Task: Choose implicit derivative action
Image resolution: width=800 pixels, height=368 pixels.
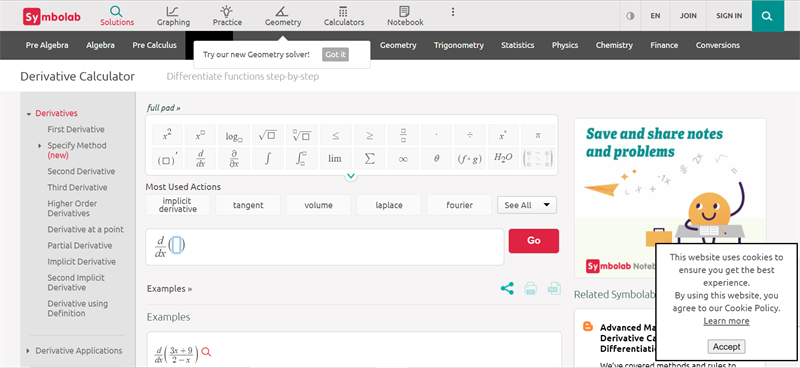Action: point(178,205)
